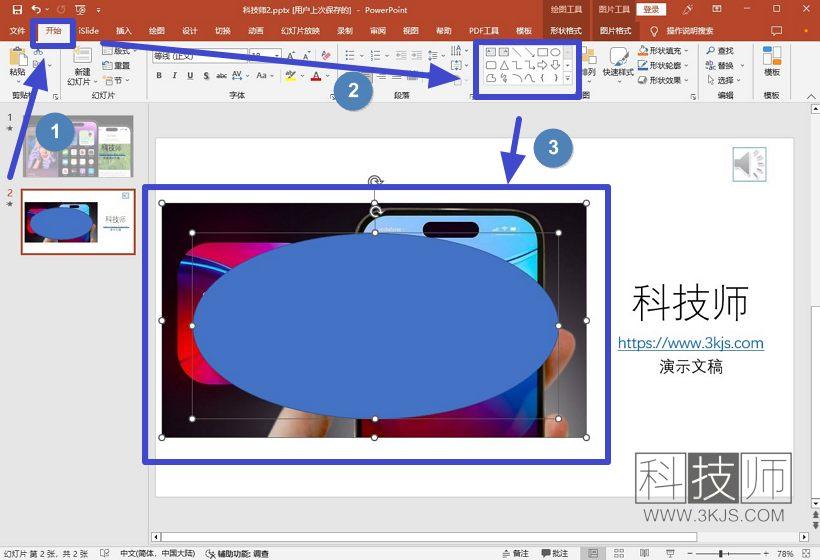The image size is (820, 560).
Task: Select the text box shape in shapes gallery
Action: pos(491,52)
